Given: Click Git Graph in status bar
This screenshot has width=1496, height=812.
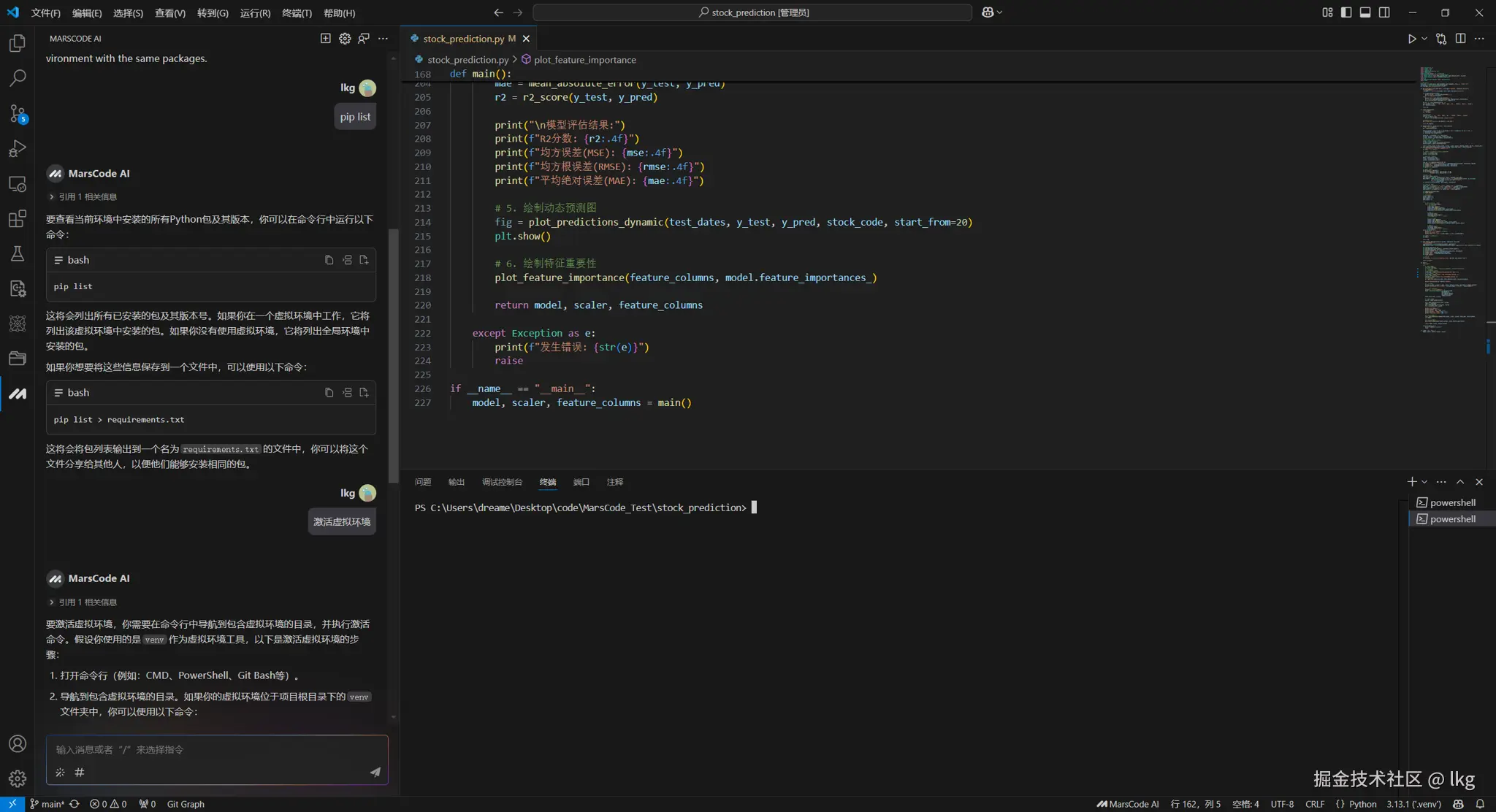Looking at the screenshot, I should [186, 804].
